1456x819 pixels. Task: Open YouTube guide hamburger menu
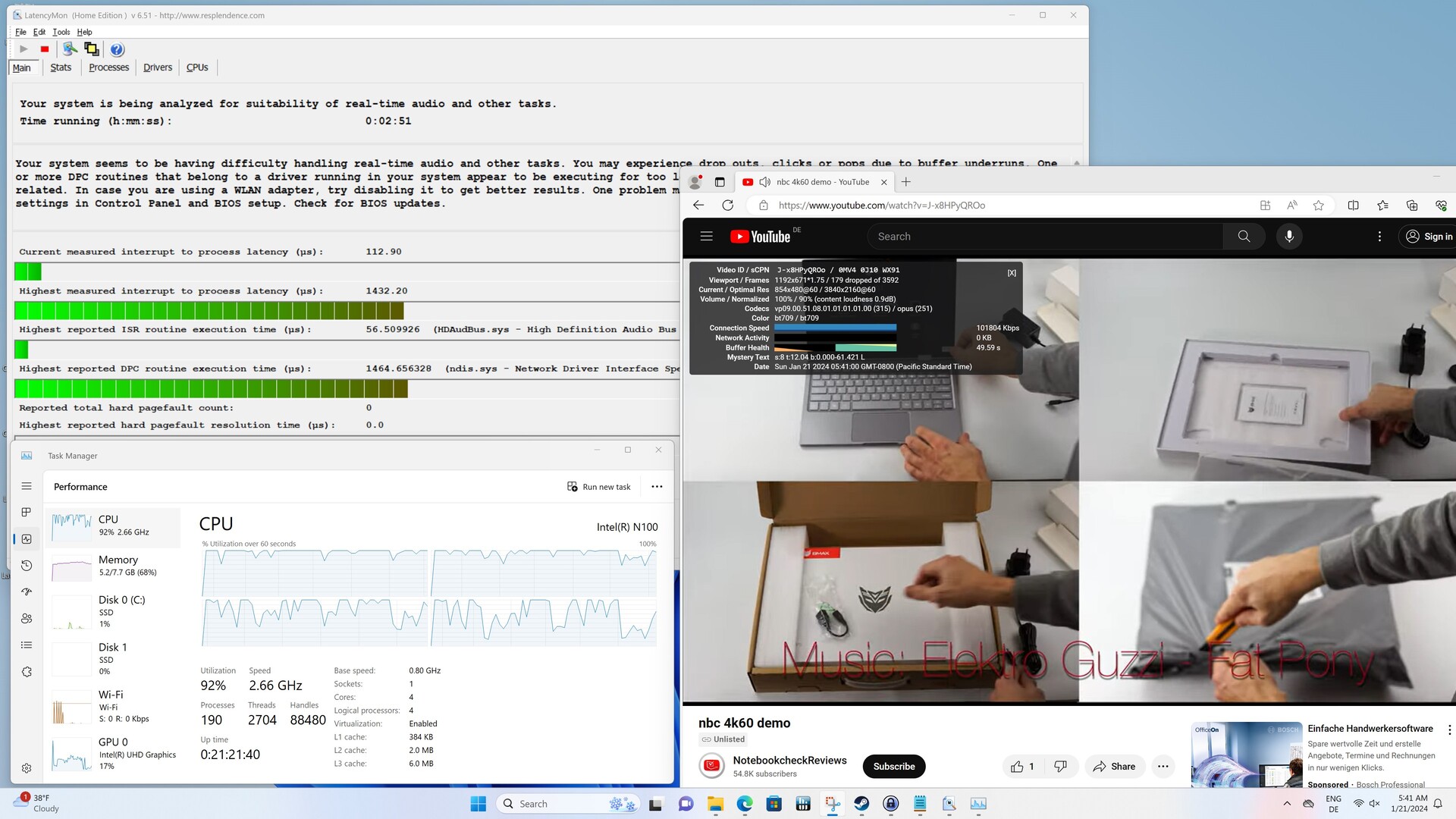pyautogui.click(x=706, y=237)
